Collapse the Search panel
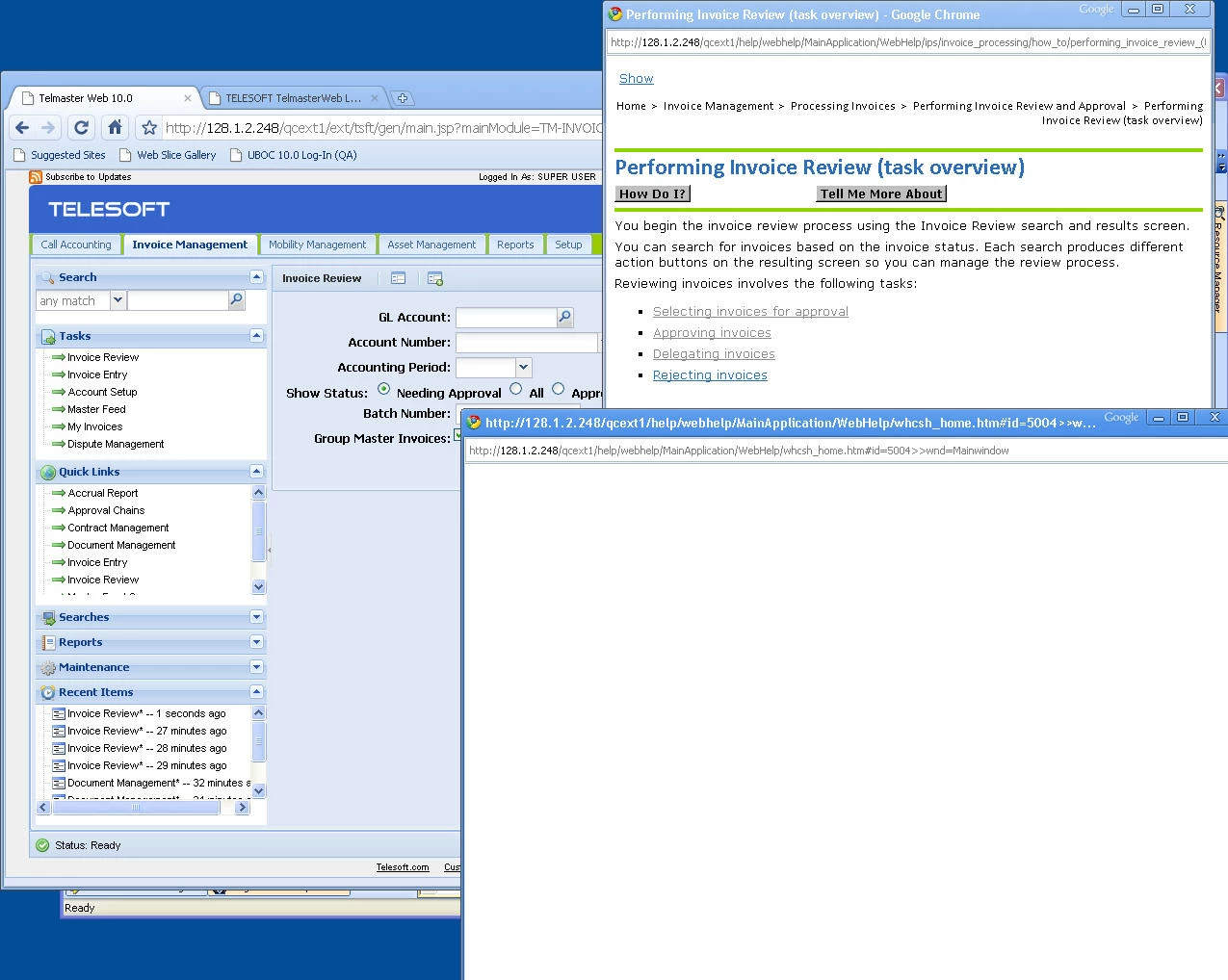1228x980 pixels. (x=256, y=277)
